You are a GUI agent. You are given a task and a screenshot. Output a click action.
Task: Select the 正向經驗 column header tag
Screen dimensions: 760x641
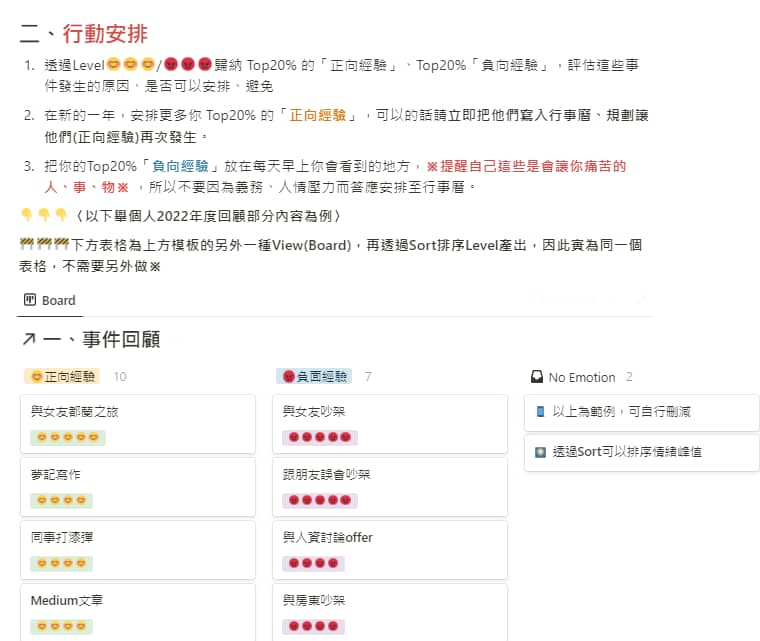pyautogui.click(x=63, y=377)
